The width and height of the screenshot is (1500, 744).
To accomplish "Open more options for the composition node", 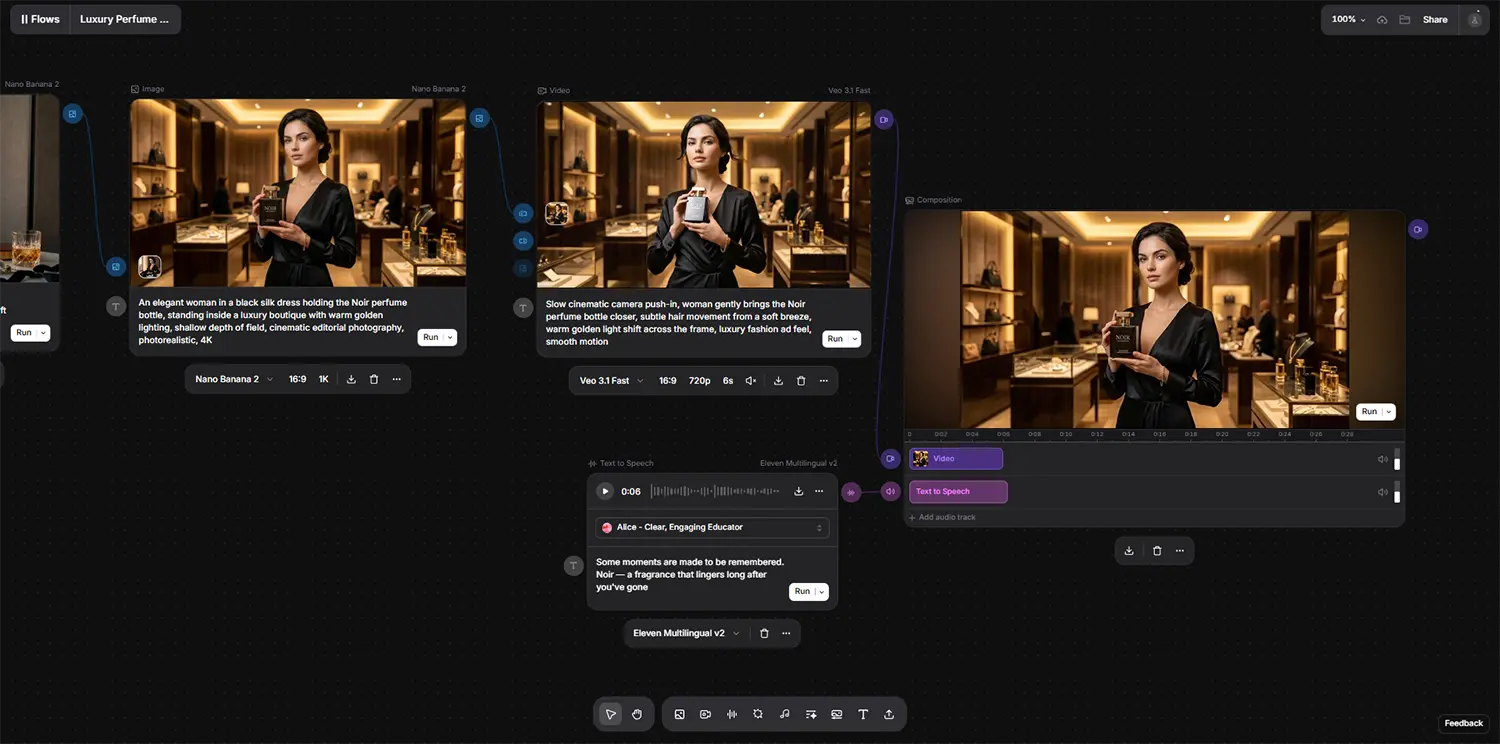I will (1180, 551).
